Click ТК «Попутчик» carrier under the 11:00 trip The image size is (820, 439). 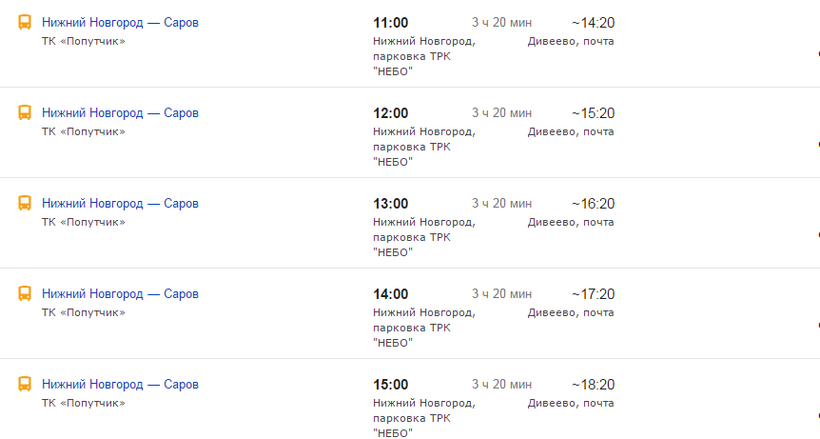83,41
